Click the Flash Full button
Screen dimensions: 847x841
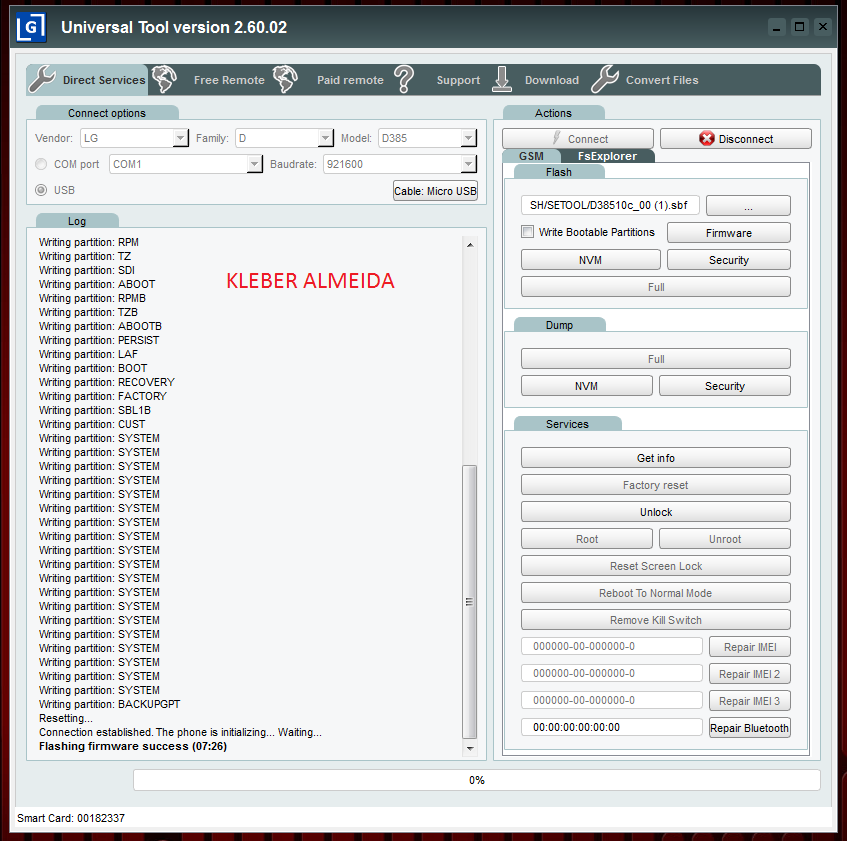(x=656, y=287)
